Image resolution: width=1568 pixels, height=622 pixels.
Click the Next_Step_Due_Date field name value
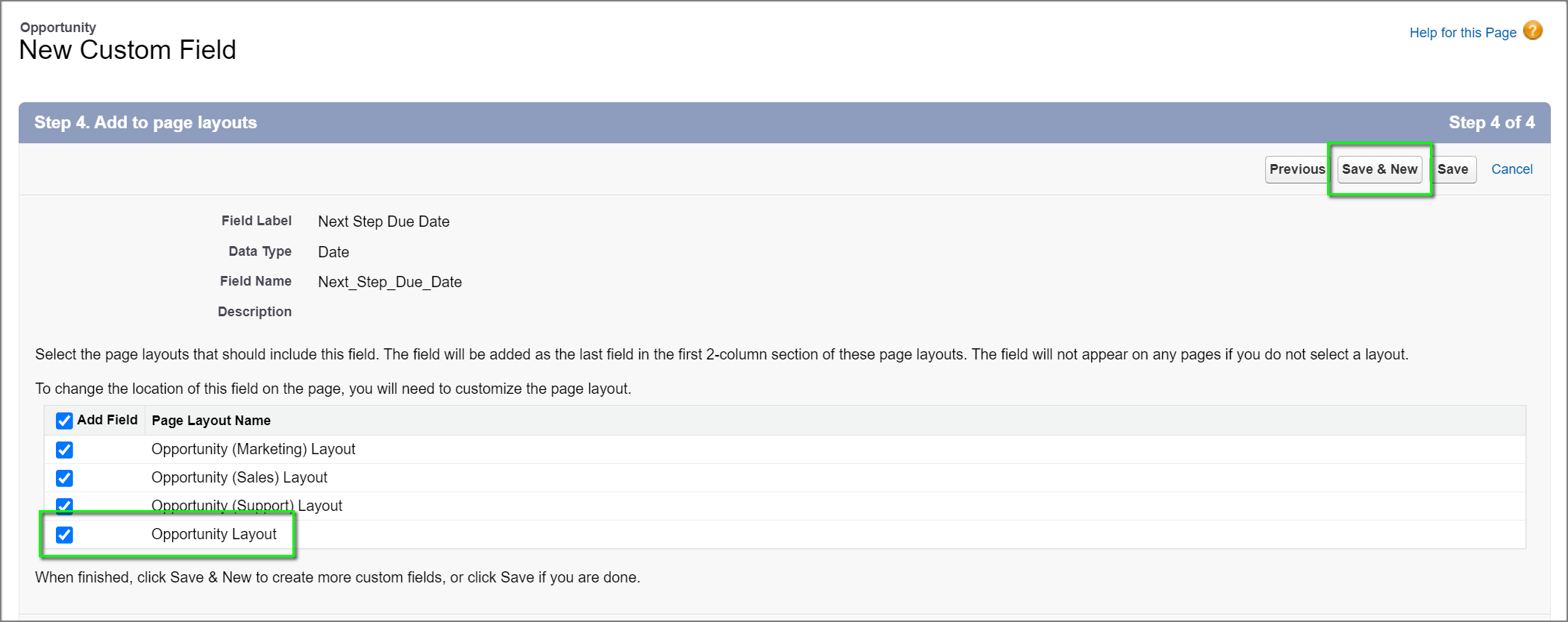click(389, 282)
